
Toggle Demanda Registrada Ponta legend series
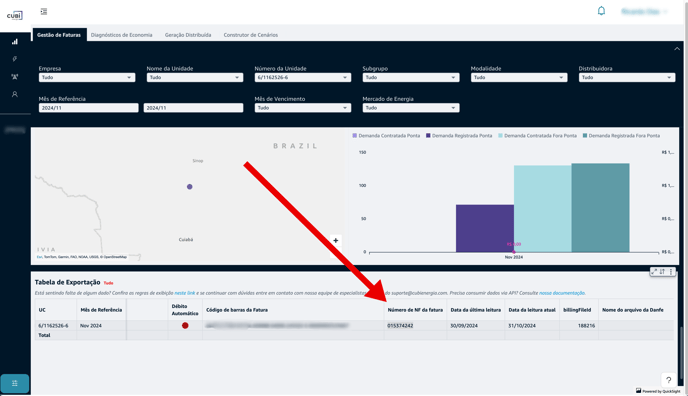[459, 136]
